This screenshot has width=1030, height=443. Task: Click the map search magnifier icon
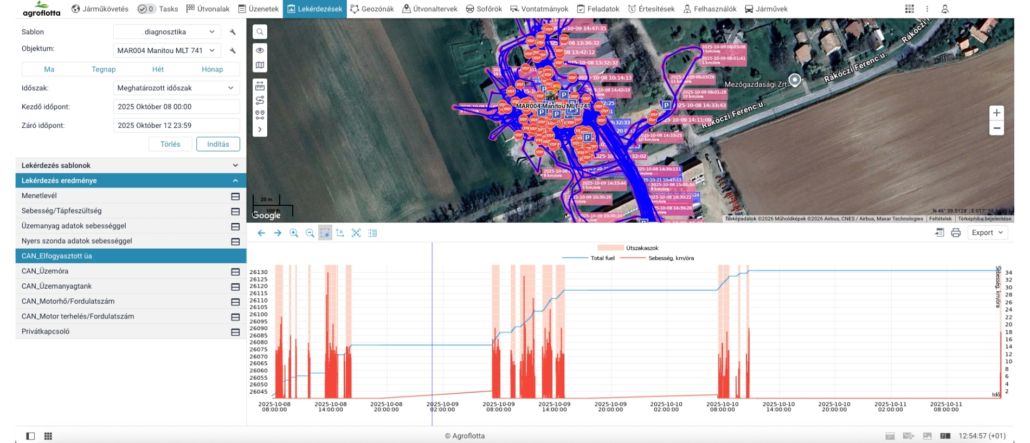(260, 32)
